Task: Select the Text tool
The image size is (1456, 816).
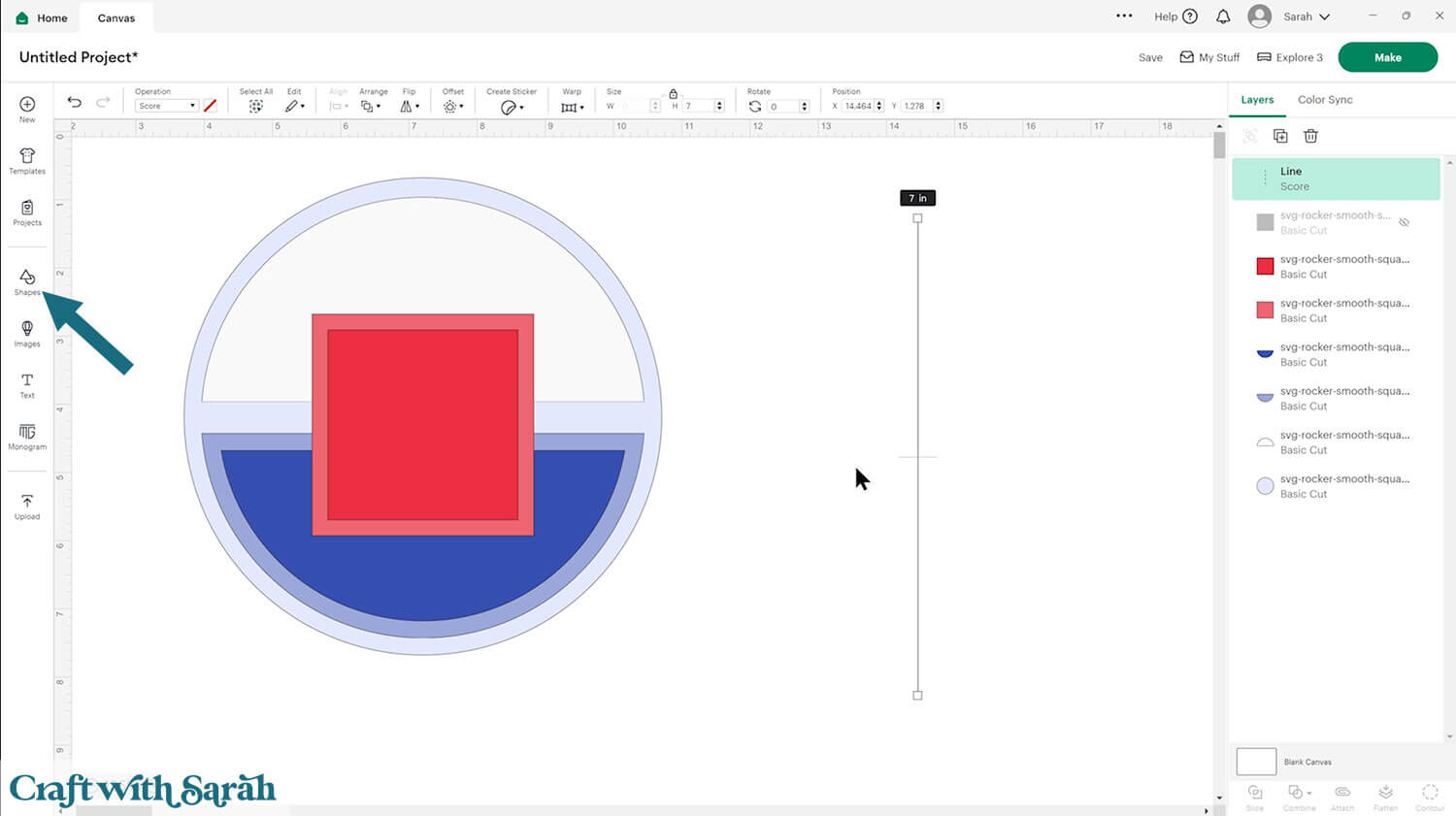Action: [x=27, y=384]
